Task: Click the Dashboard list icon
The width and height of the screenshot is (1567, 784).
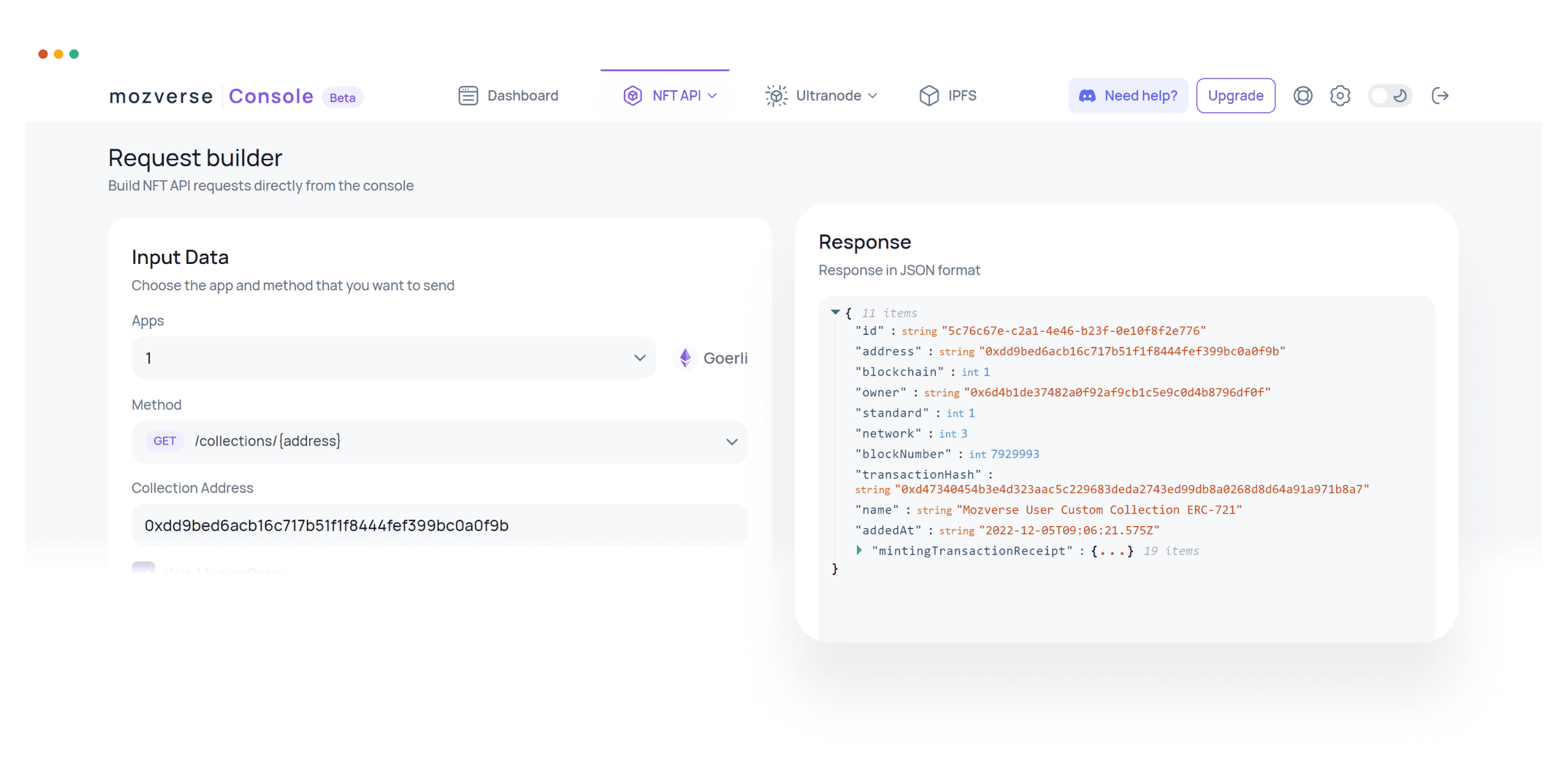Action: click(468, 96)
